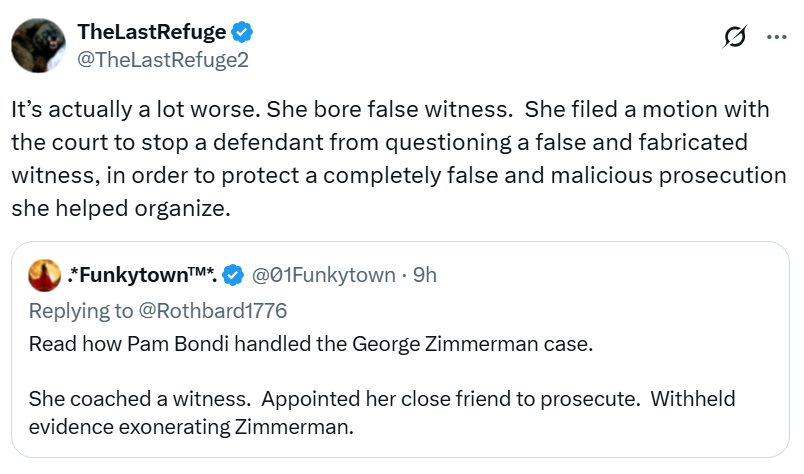Image resolution: width=804 pixels, height=474 pixels.
Task: Click the "She coached a witness" sentence
Action: 132,399
